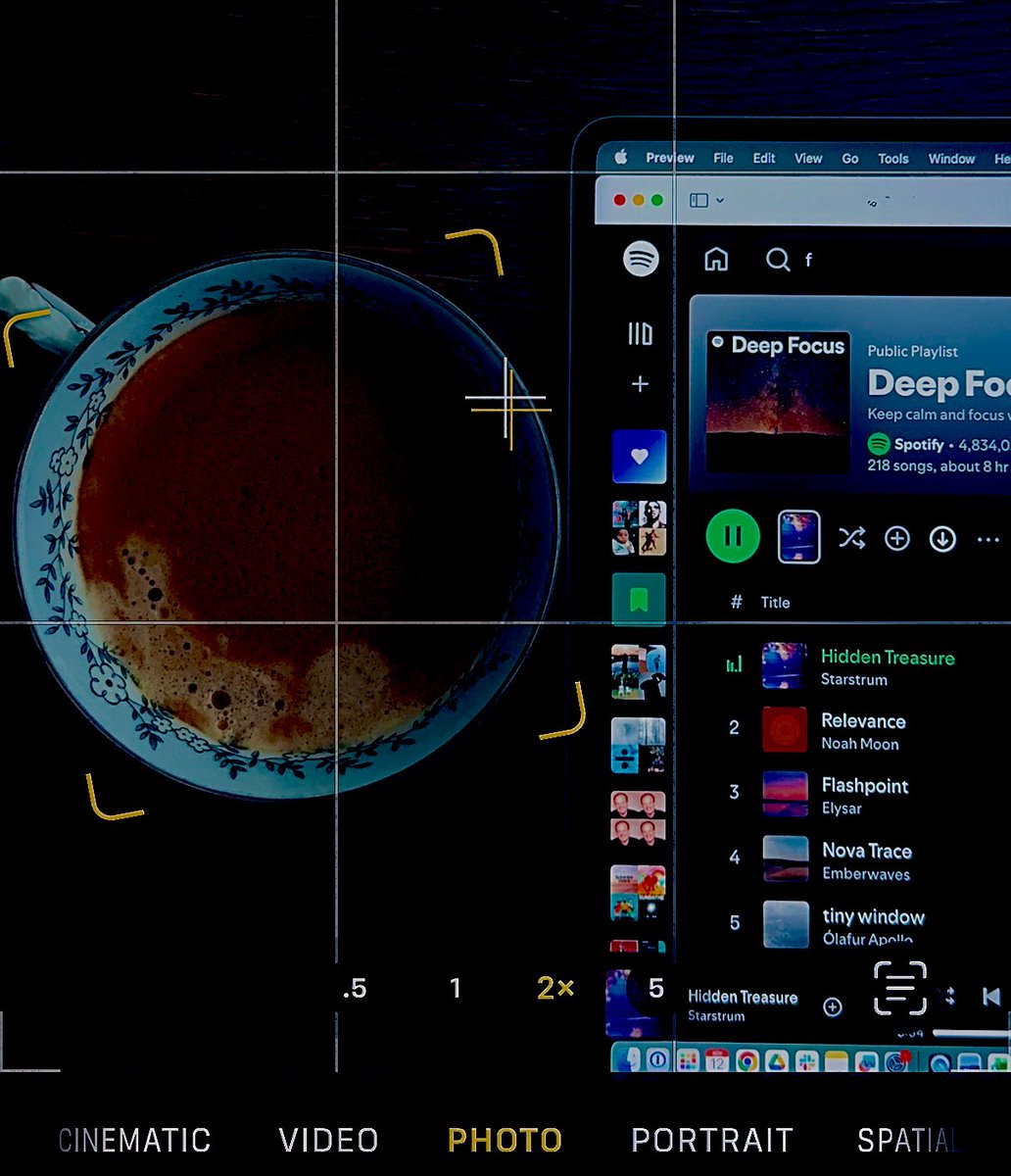Click Hidden Treasure in now-playing bar
This screenshot has width=1011, height=1176.
pyautogui.click(x=743, y=997)
